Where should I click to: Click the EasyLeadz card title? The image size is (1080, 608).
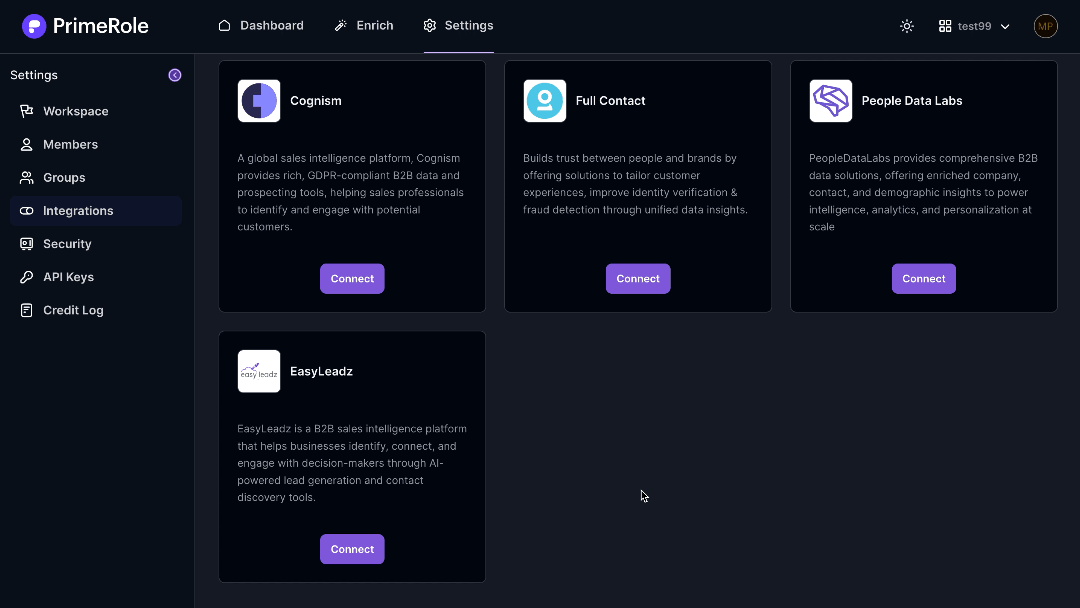[321, 371]
